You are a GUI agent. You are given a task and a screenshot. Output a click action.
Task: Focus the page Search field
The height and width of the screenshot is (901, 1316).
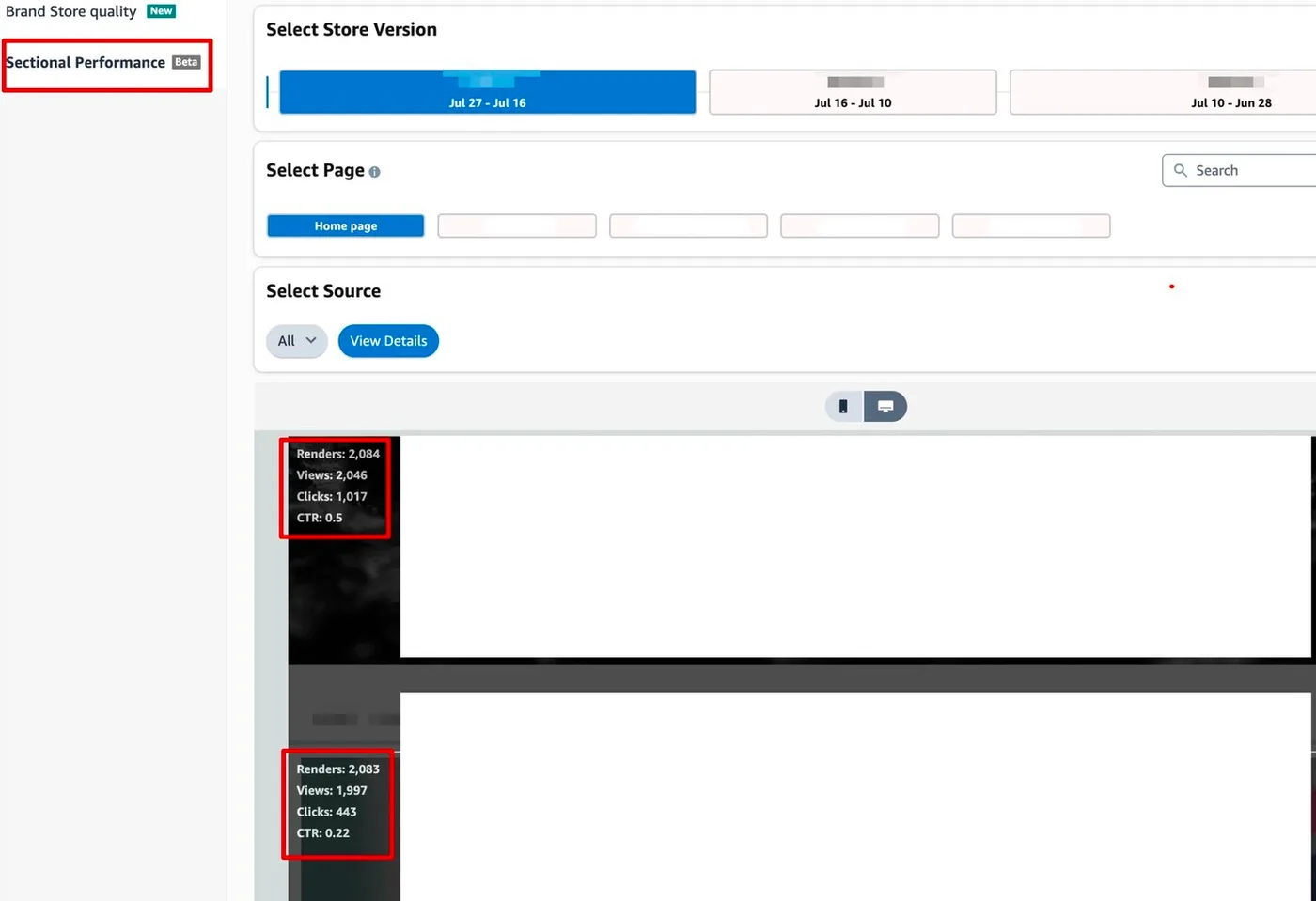tap(1239, 170)
